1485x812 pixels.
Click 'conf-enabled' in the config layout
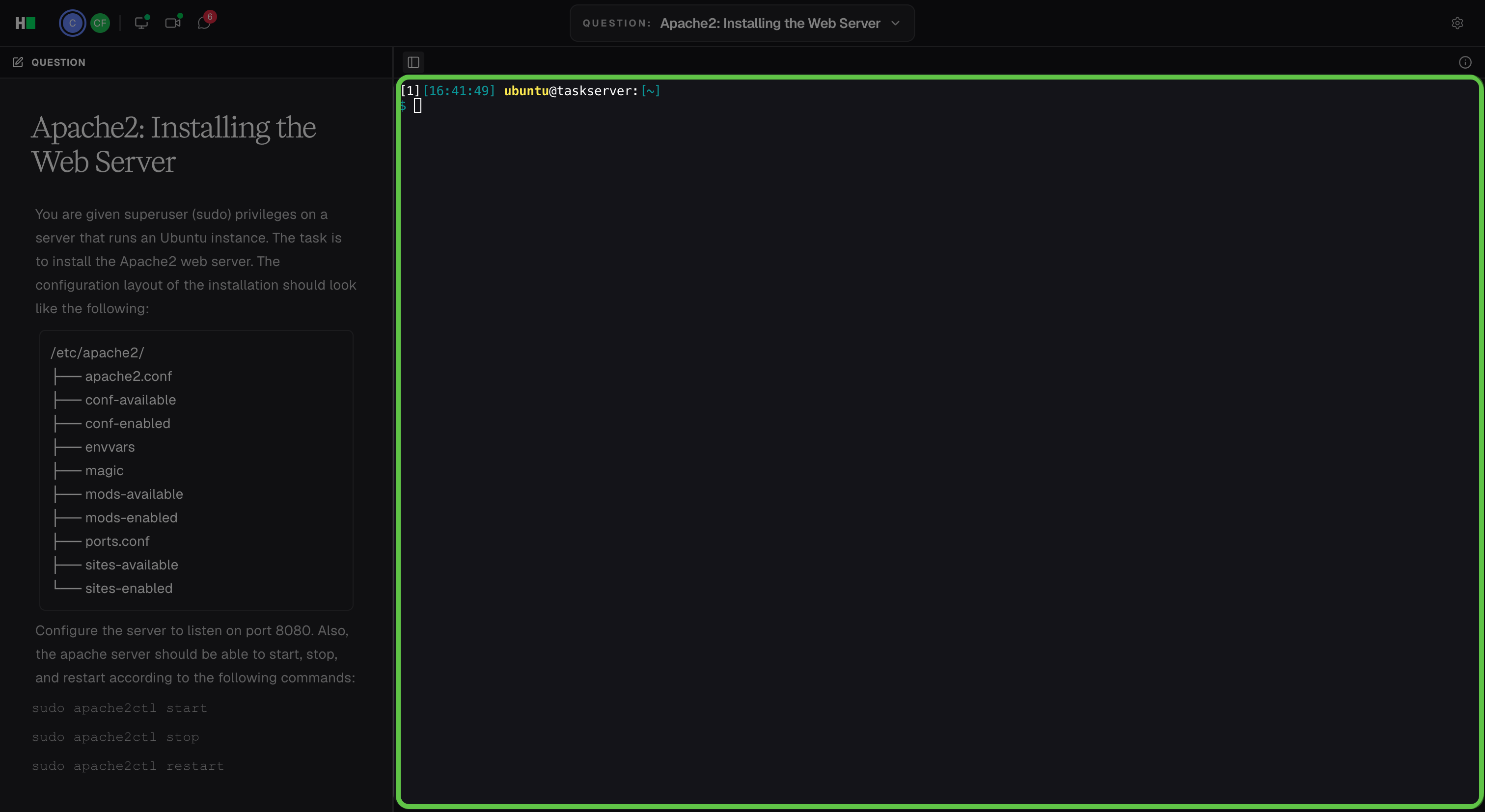128,424
